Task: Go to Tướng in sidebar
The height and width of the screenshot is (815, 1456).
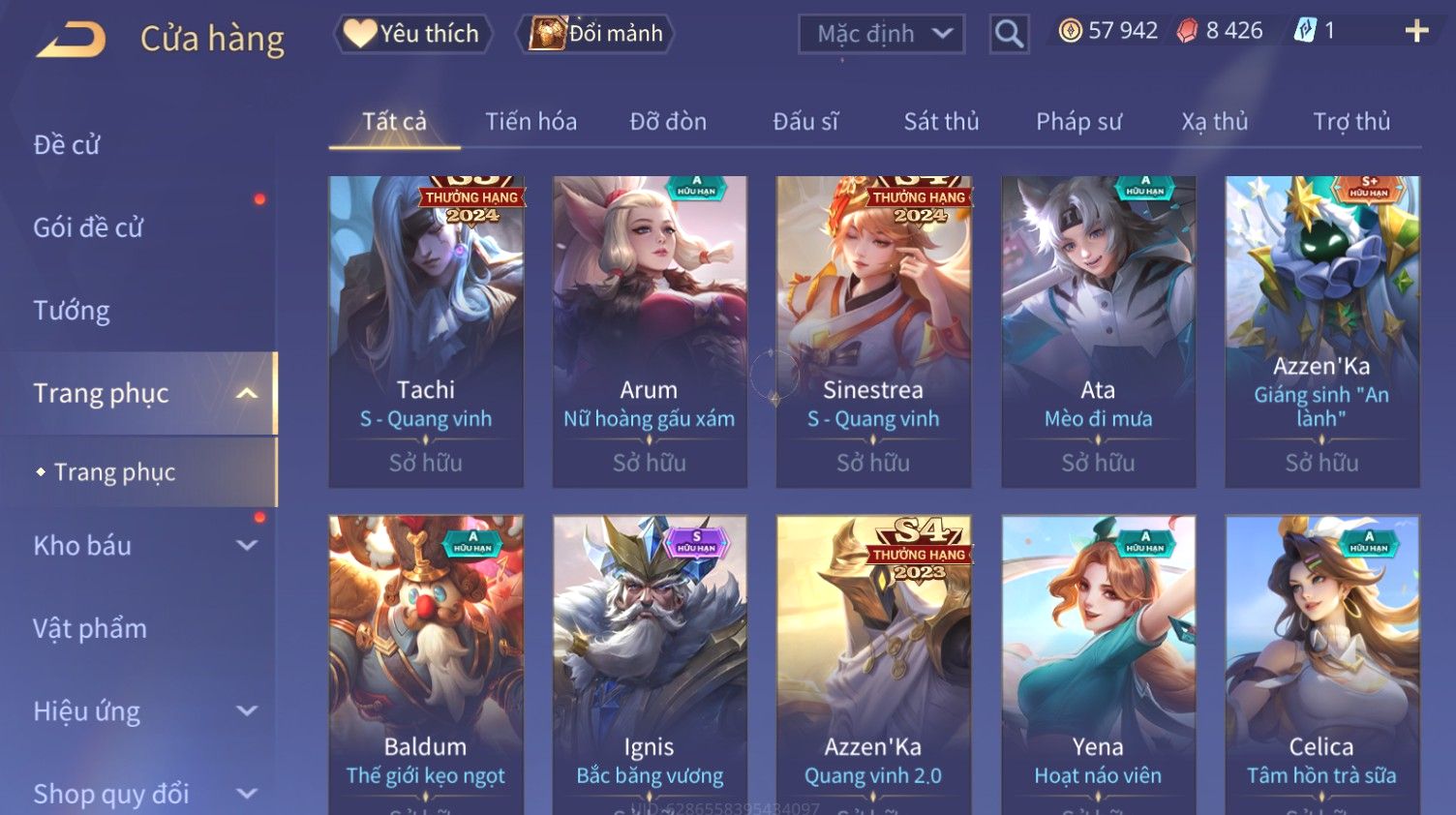Action: coord(72,311)
